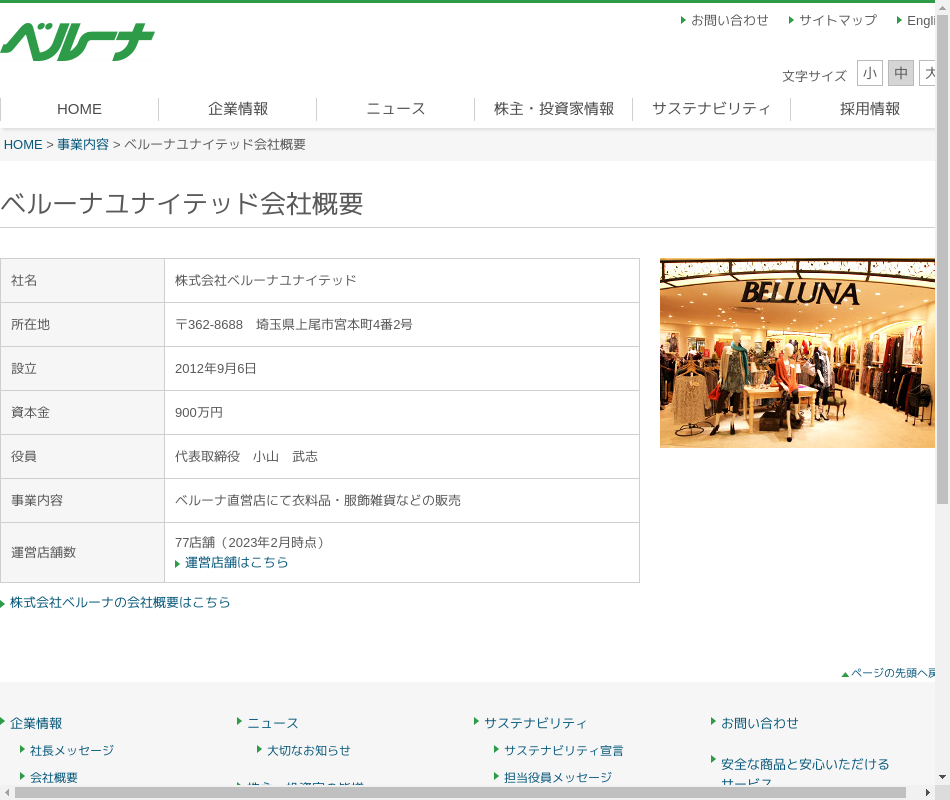950x800 pixels.
Task: Expand the 株主・投資家情報 menu
Action: pos(554,109)
